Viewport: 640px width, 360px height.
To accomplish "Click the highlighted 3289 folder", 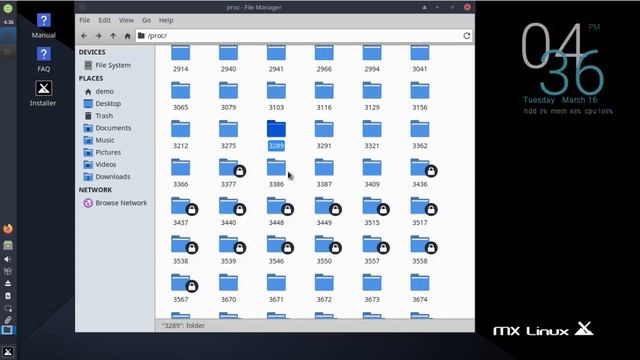I will (276, 134).
